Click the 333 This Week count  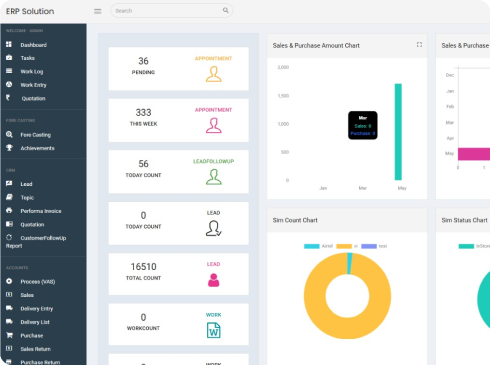tap(143, 113)
